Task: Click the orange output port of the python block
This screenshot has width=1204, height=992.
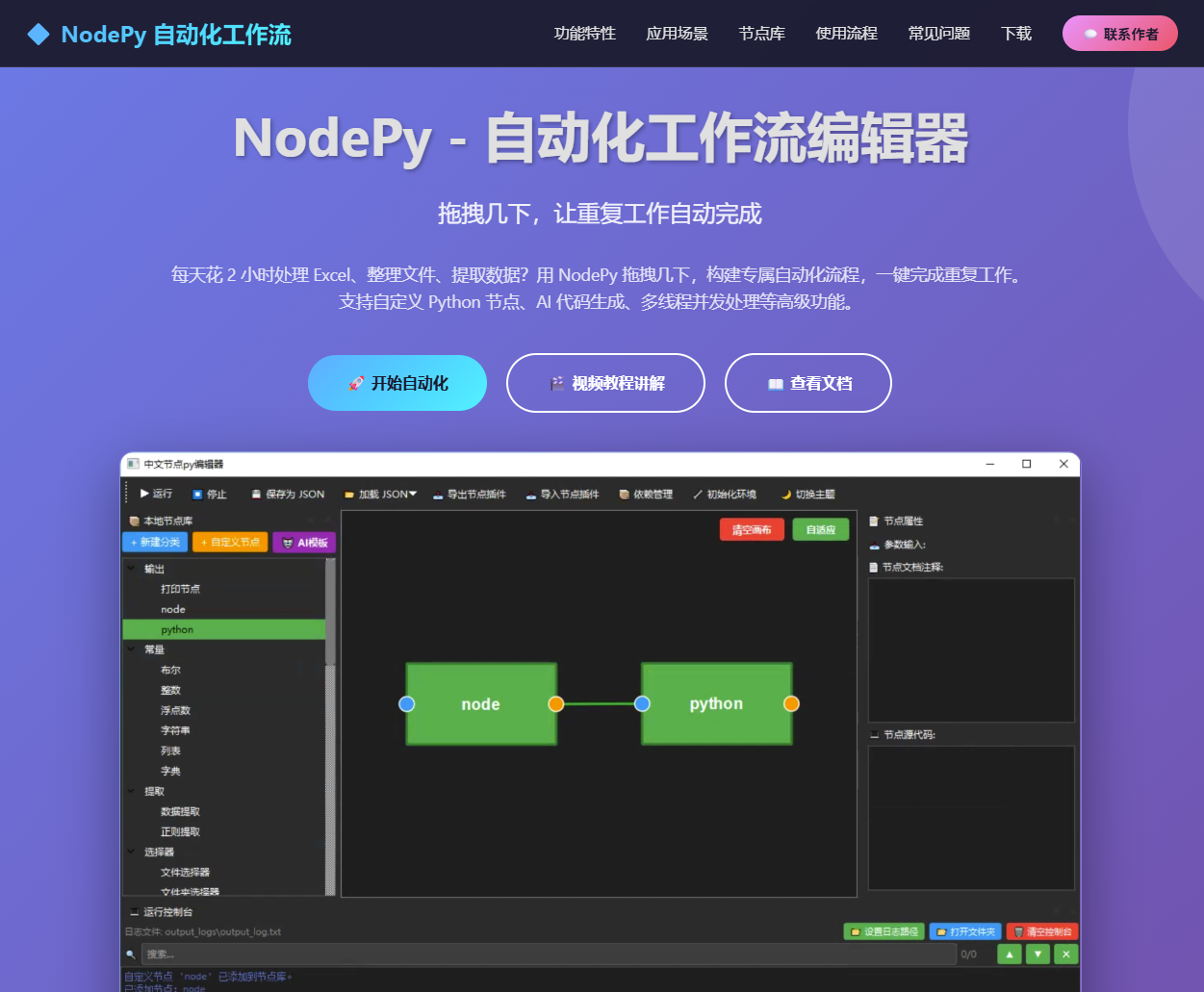Action: (x=791, y=703)
